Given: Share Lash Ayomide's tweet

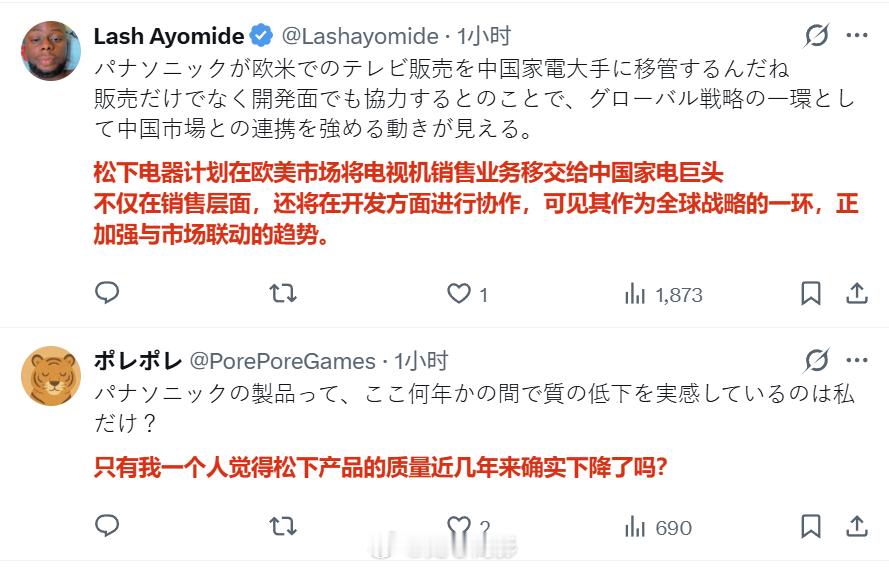Looking at the screenshot, I should click(x=857, y=293).
